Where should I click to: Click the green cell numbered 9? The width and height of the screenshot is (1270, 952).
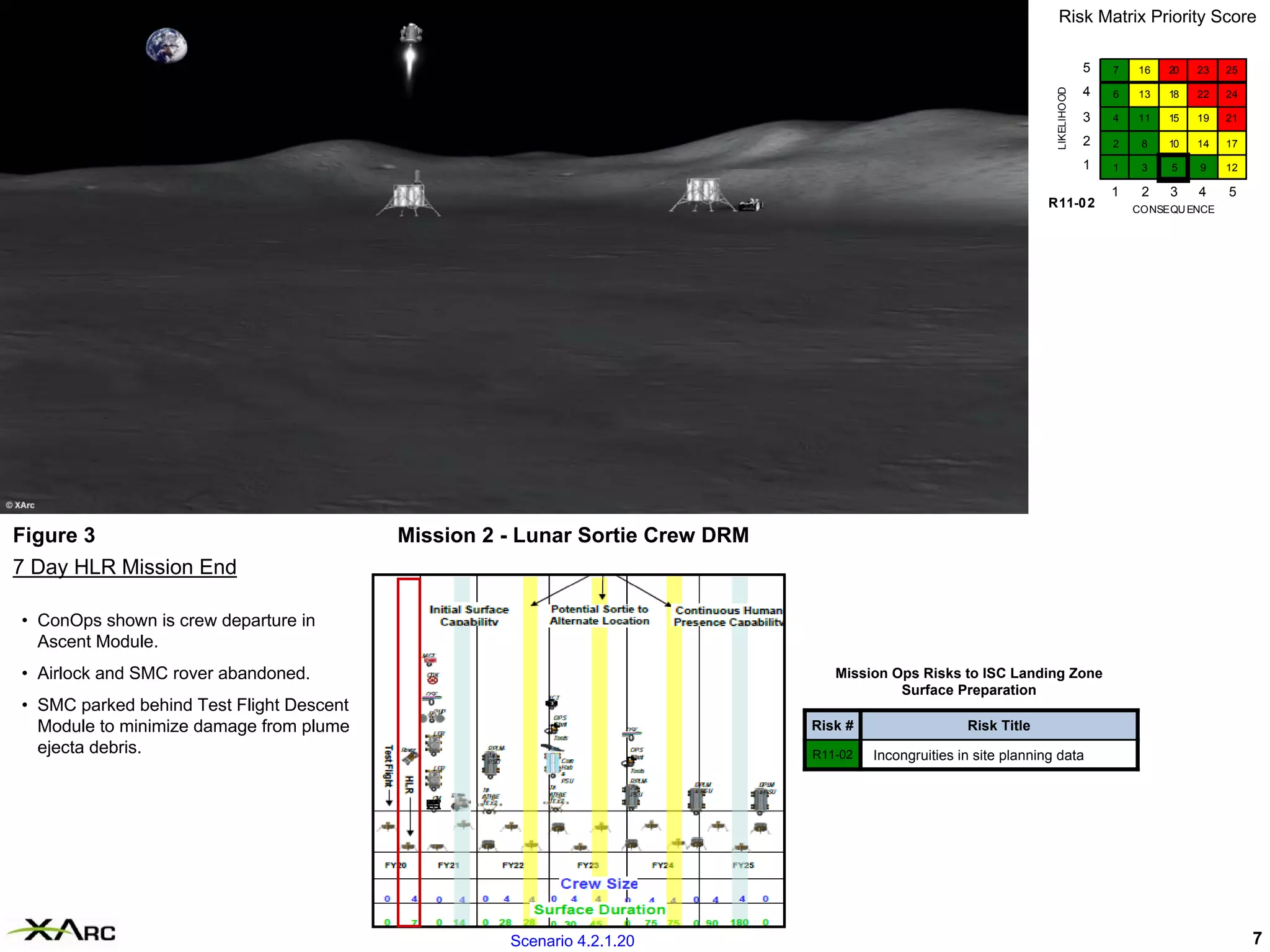click(x=1202, y=167)
